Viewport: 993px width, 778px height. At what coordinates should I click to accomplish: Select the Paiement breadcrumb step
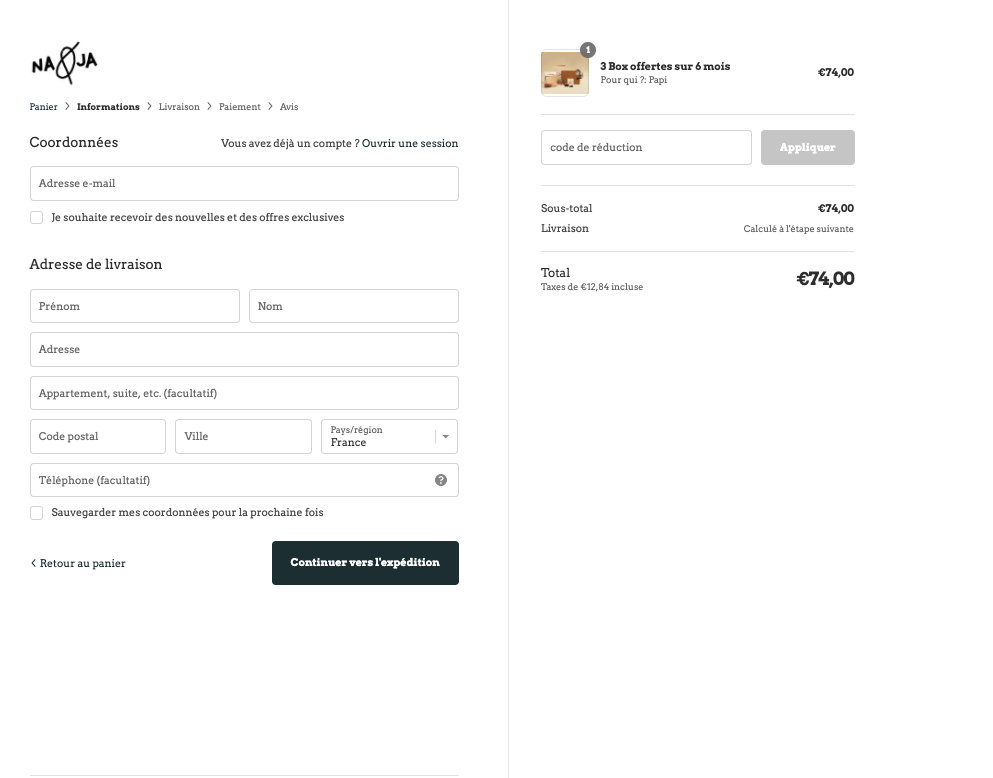point(240,106)
